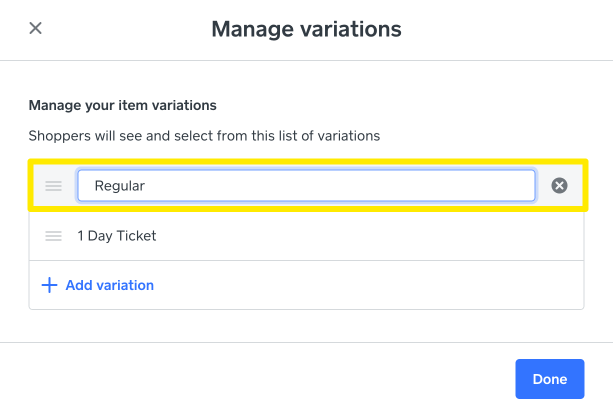Viewport: 613px width, 413px height.
Task: Select the 1 Day Ticket variation row
Action: coord(305,236)
